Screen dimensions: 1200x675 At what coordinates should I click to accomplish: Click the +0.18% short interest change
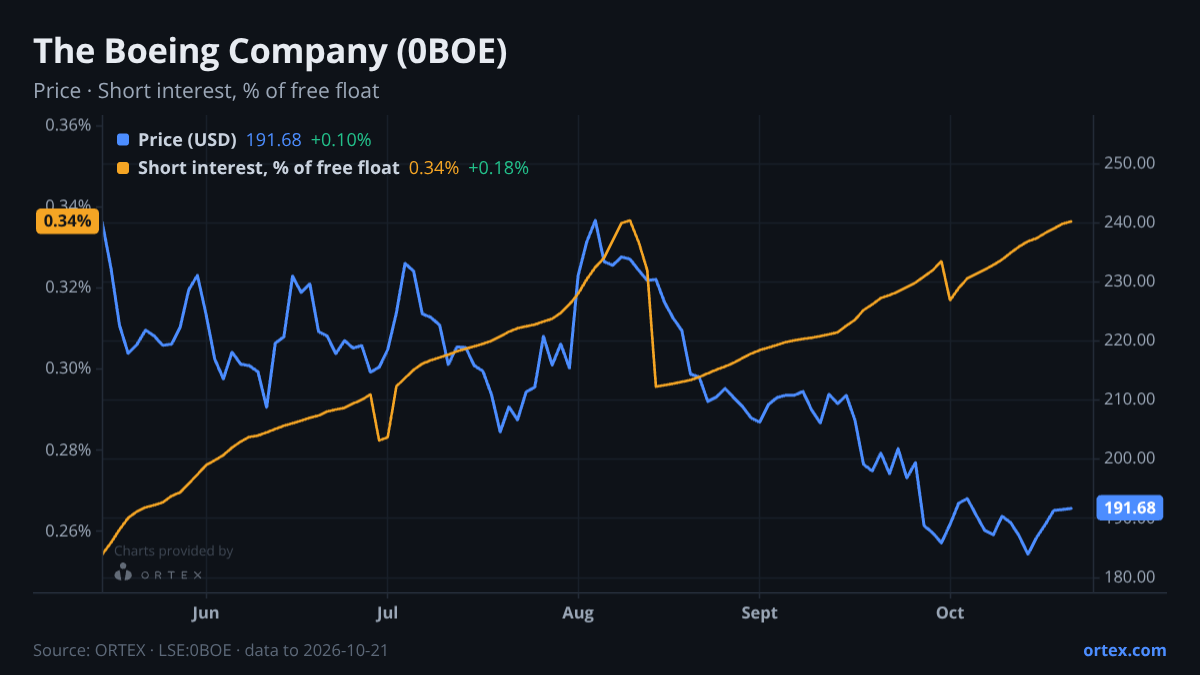[x=498, y=168]
